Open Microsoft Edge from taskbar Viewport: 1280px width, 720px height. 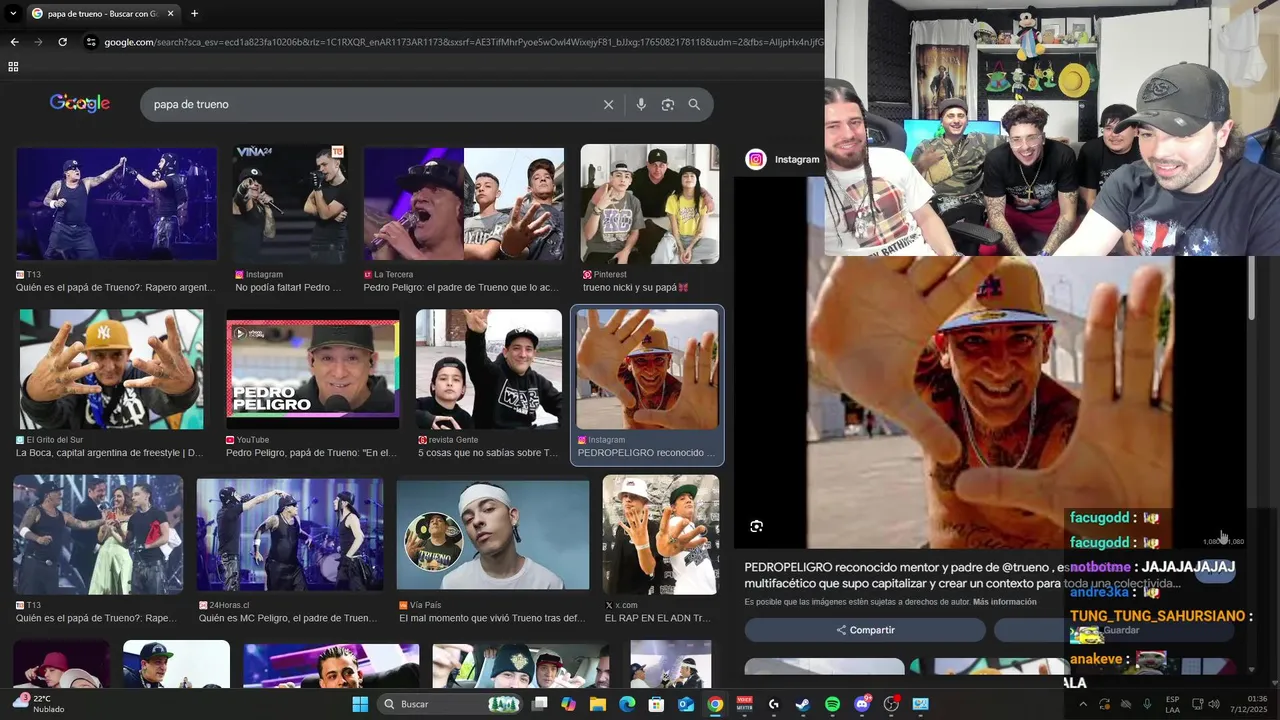pos(627,704)
